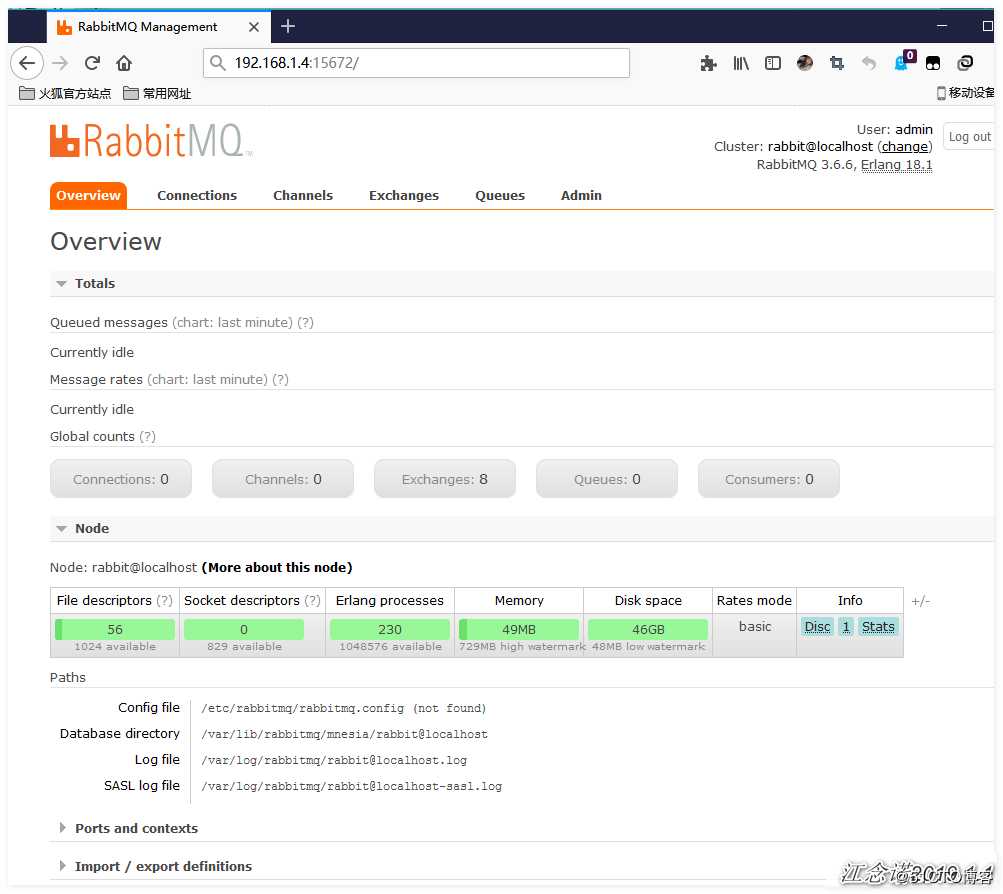Click the 1 info tag

[846, 627]
